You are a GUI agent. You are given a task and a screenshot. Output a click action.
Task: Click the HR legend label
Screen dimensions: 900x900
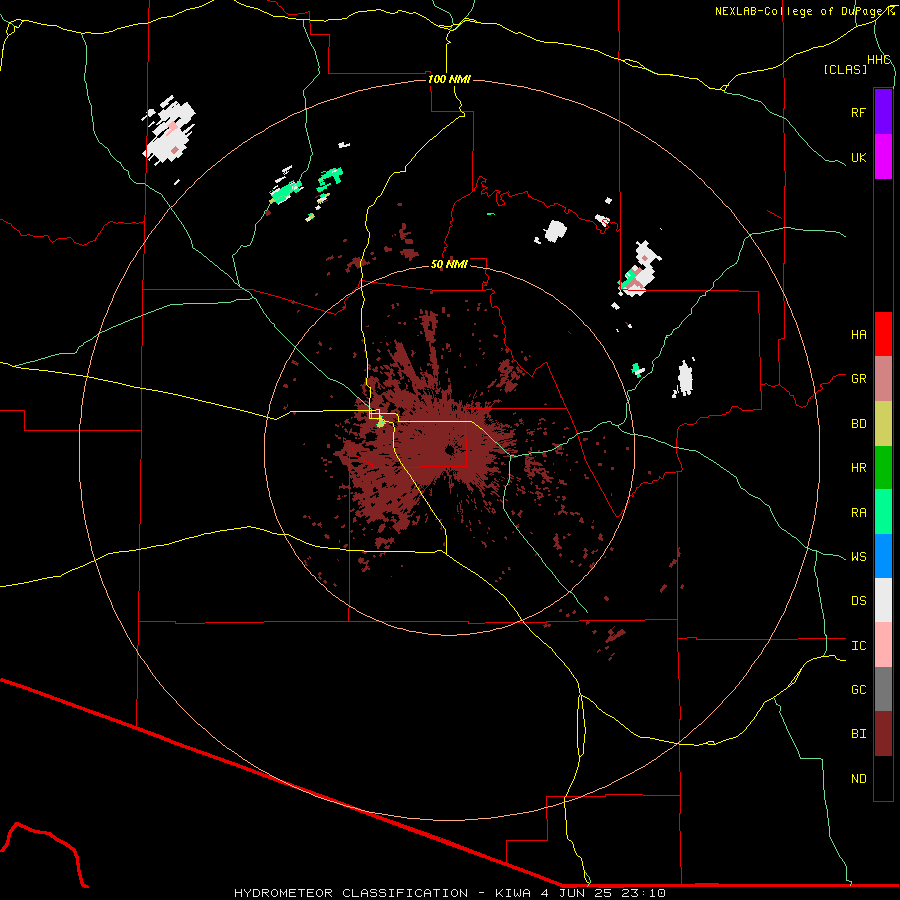click(x=858, y=468)
